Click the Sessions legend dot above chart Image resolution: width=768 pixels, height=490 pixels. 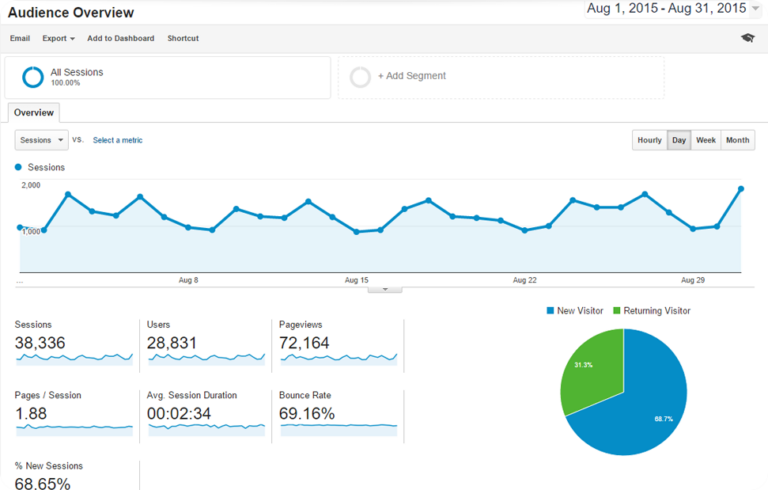tap(19, 167)
